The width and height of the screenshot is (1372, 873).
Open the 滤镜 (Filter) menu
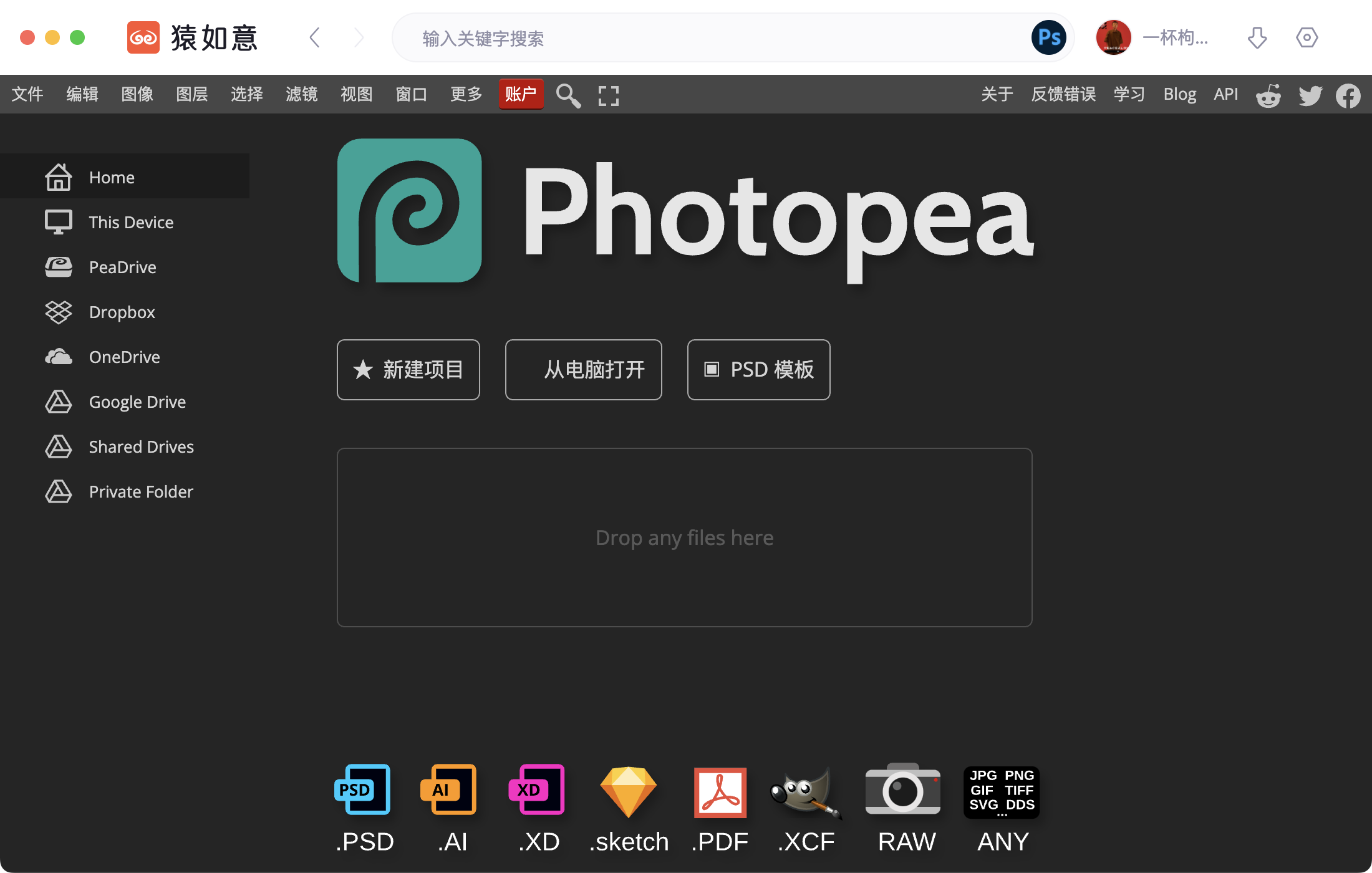pos(302,94)
